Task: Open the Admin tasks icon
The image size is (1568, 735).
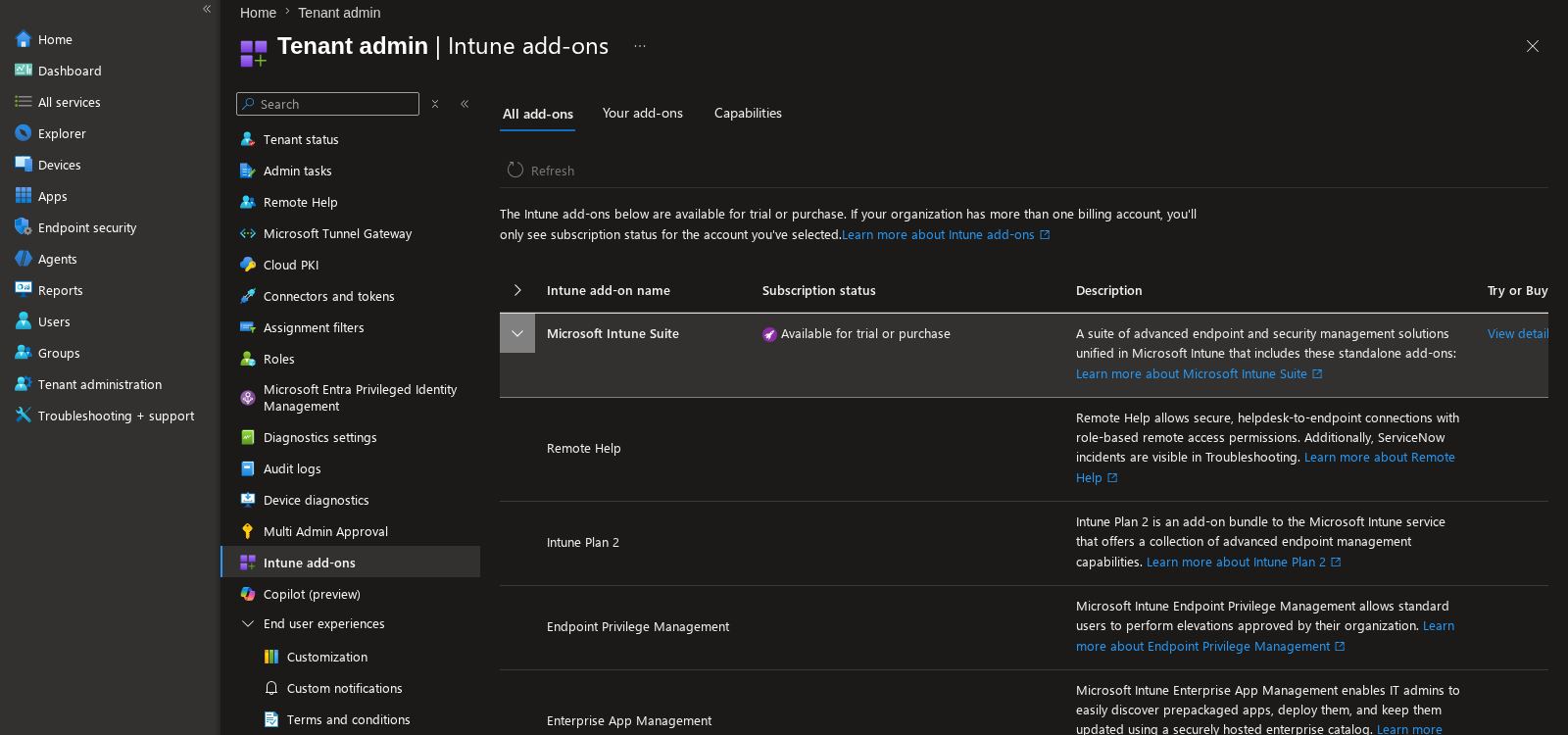Action: (x=248, y=171)
